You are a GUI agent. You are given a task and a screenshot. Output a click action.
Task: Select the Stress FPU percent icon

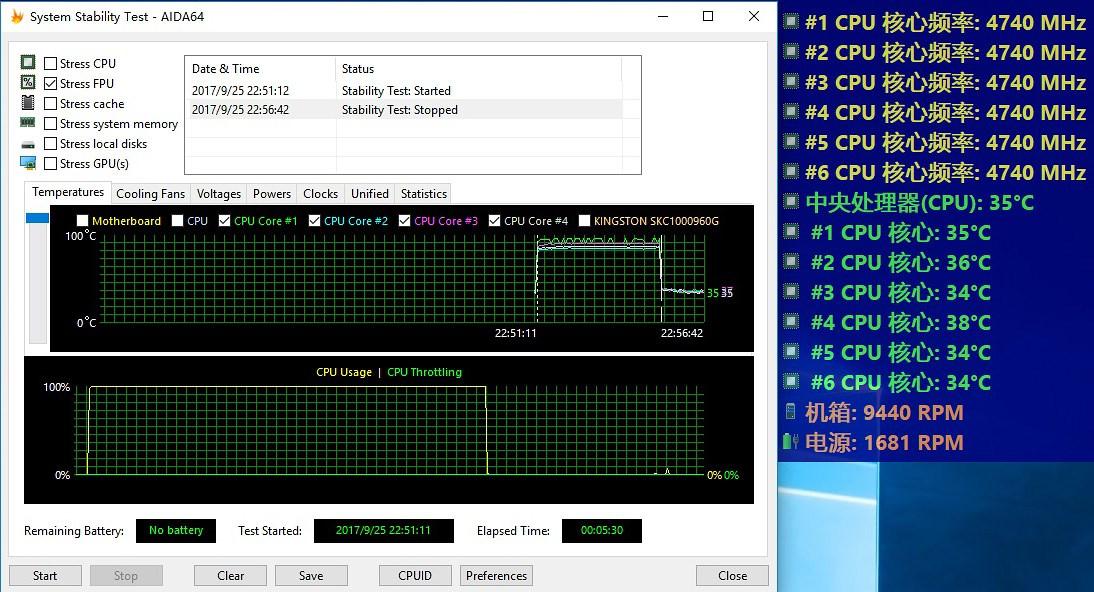click(28, 83)
